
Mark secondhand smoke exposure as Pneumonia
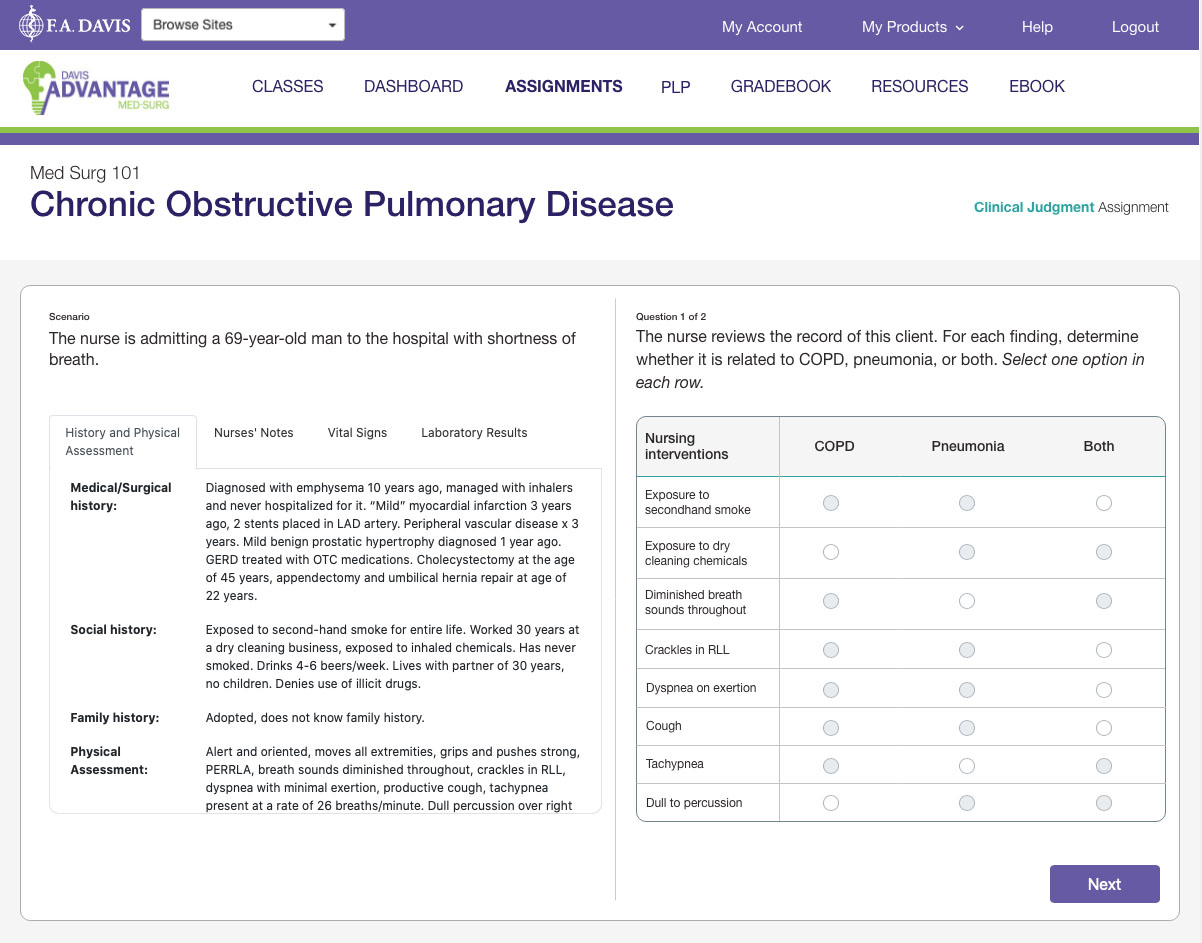point(967,503)
